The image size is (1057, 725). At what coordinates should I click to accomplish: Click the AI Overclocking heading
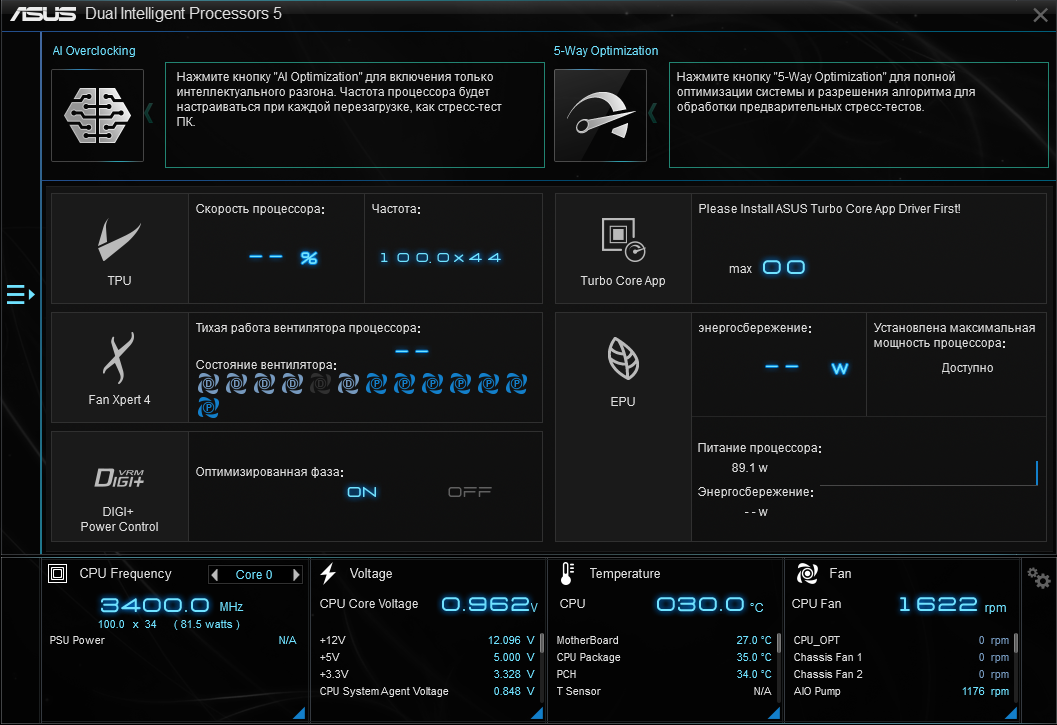(x=94, y=51)
